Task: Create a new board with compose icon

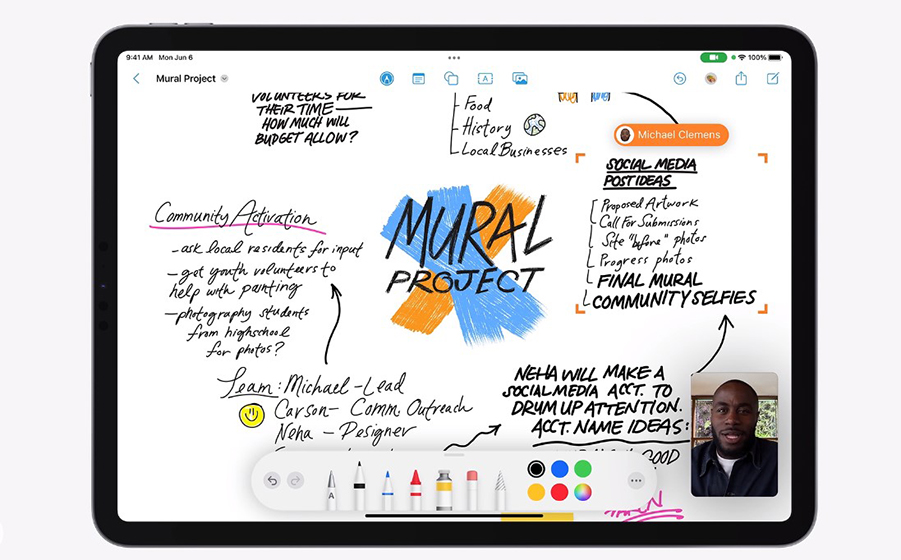Action: (x=773, y=79)
